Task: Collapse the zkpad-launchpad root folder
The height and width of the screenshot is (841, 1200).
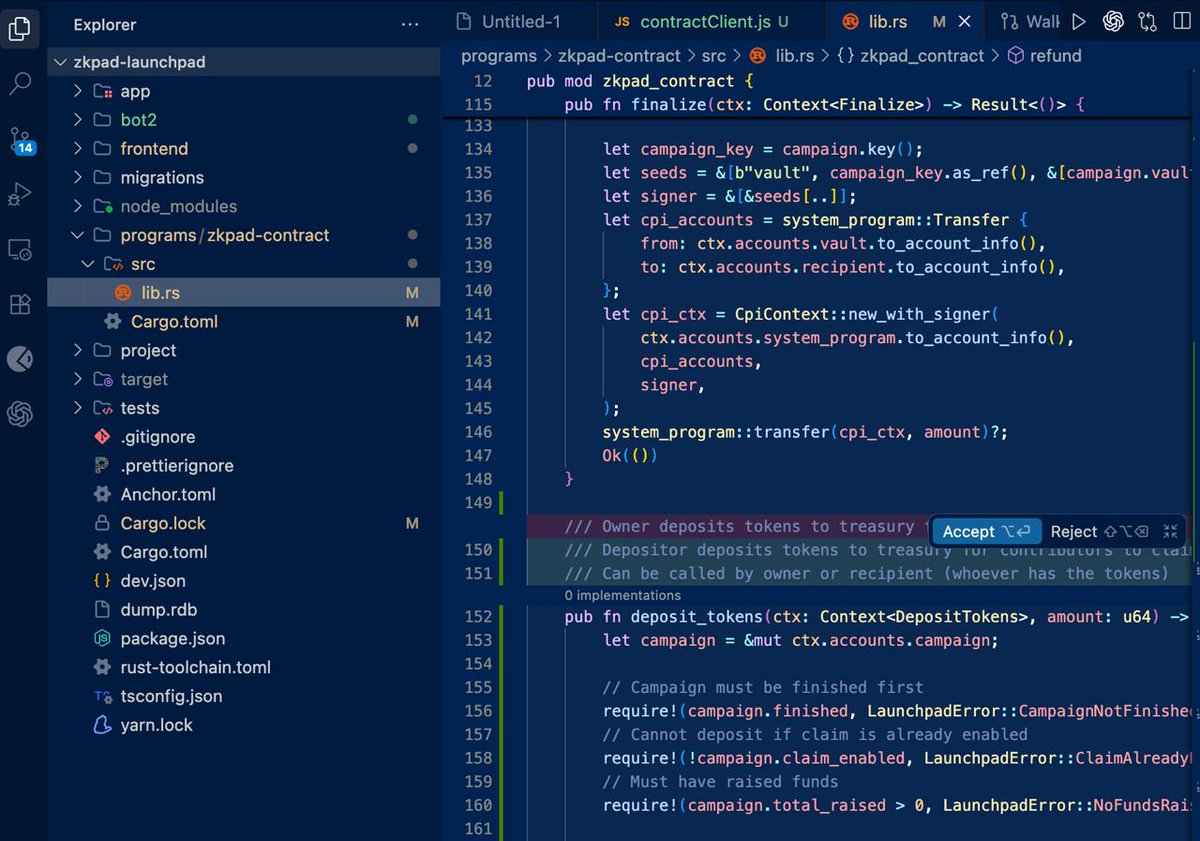Action: [244, 62]
